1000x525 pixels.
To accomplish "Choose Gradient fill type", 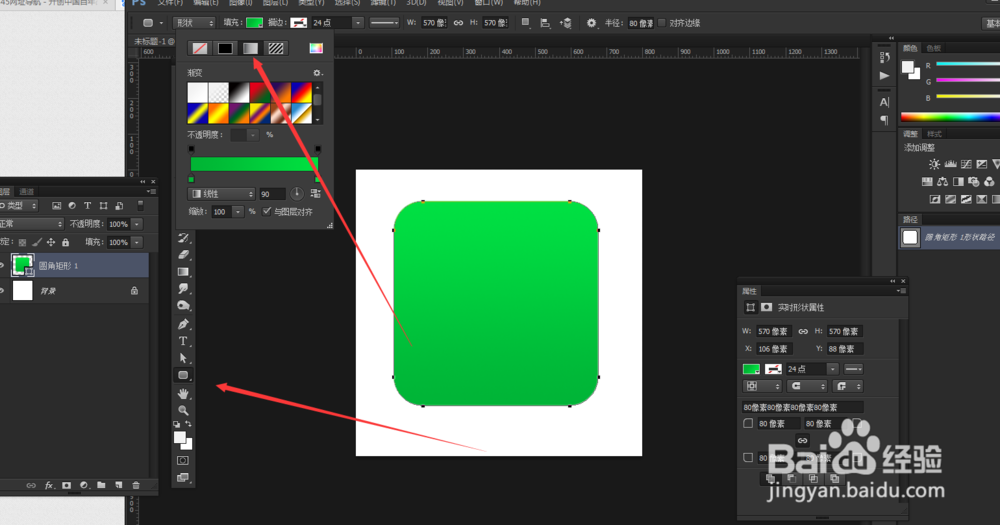I will (x=251, y=48).
